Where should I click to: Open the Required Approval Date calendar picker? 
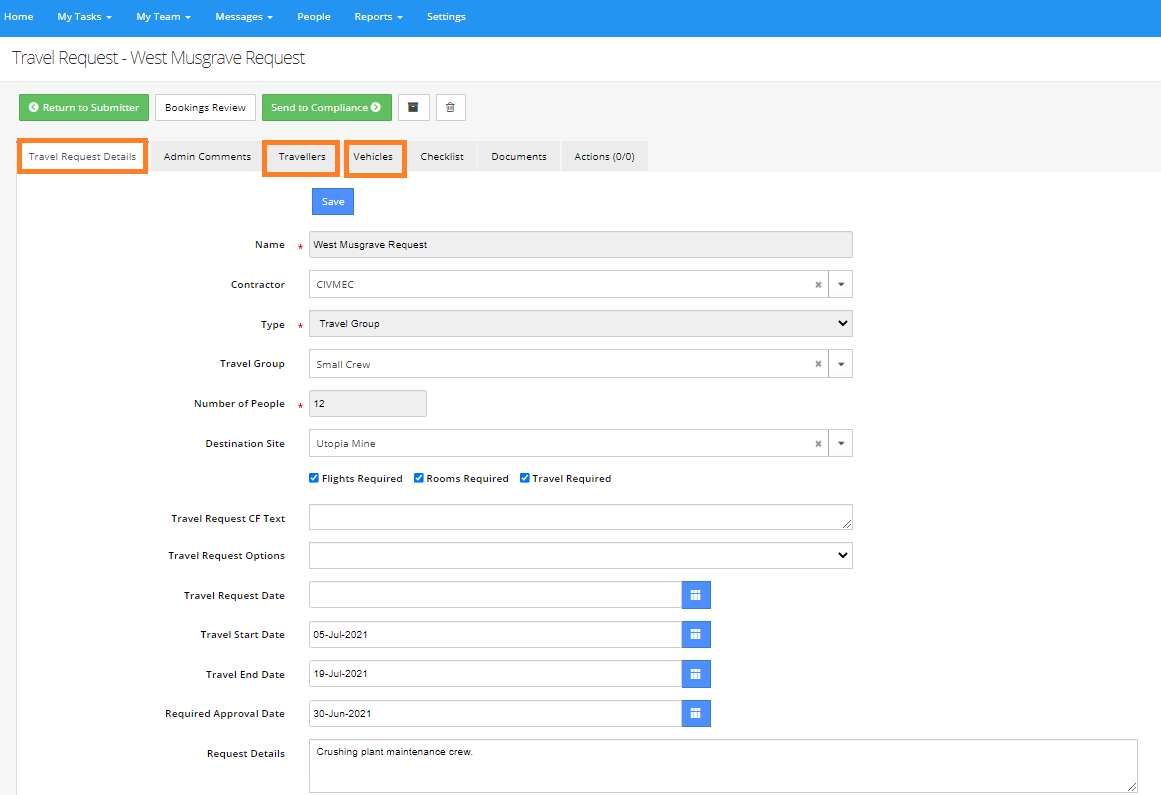point(696,713)
